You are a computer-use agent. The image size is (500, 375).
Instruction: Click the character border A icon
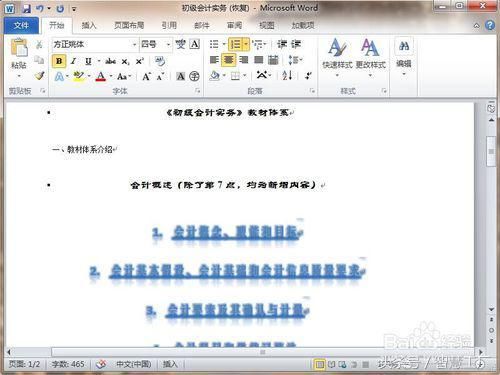(x=195, y=44)
